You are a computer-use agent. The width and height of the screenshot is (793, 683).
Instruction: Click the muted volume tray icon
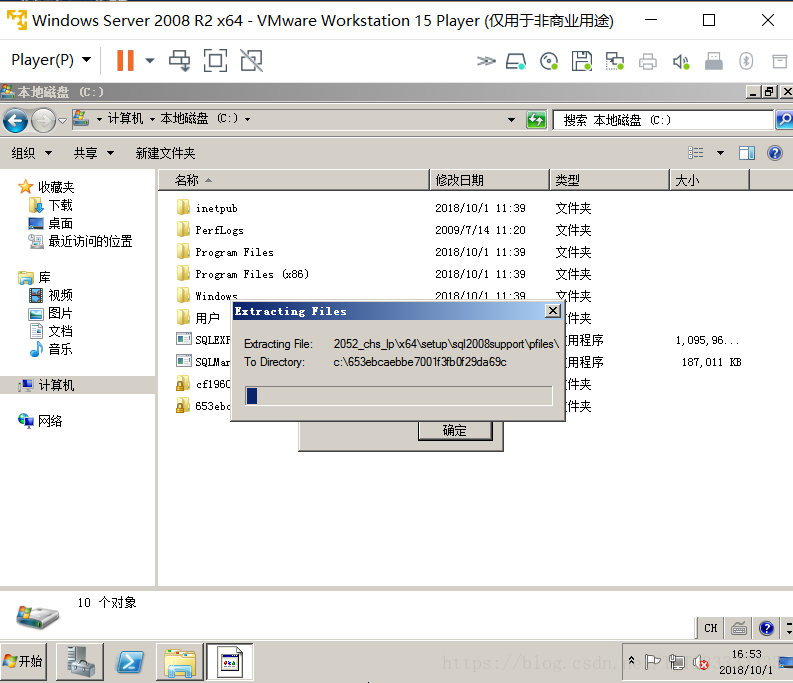[x=700, y=662]
